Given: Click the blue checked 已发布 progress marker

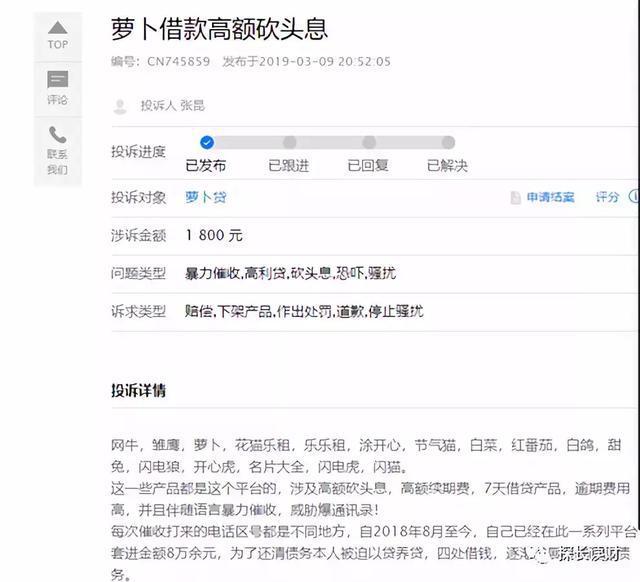Looking at the screenshot, I should coord(207,142).
